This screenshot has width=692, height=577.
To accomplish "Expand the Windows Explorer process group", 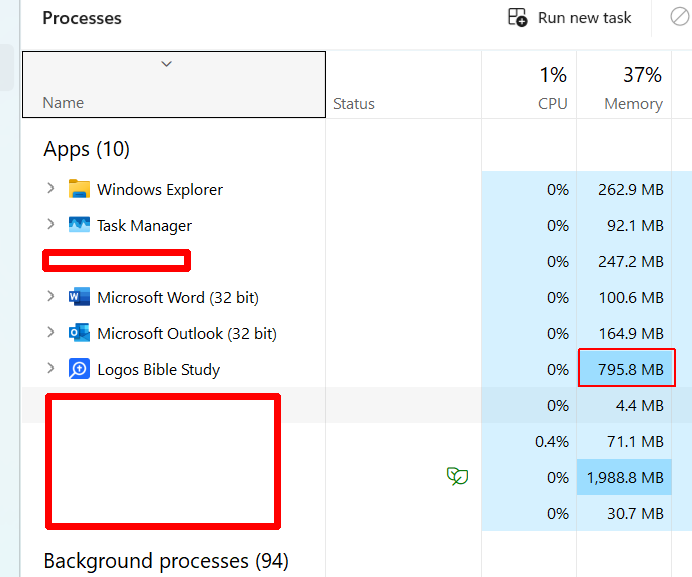I will (x=51, y=189).
